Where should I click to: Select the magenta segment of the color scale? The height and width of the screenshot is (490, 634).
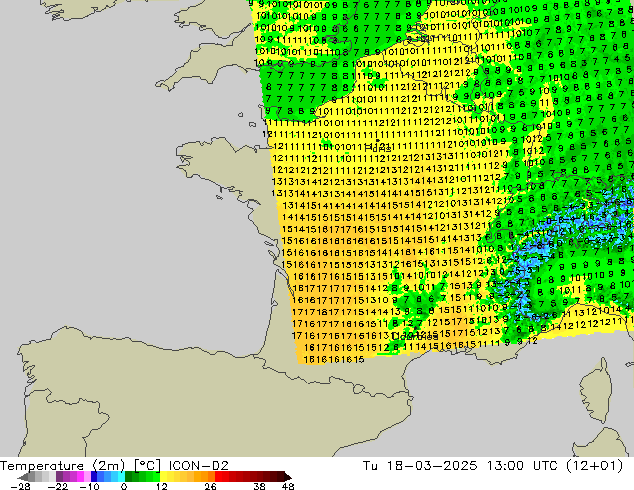[80, 477]
